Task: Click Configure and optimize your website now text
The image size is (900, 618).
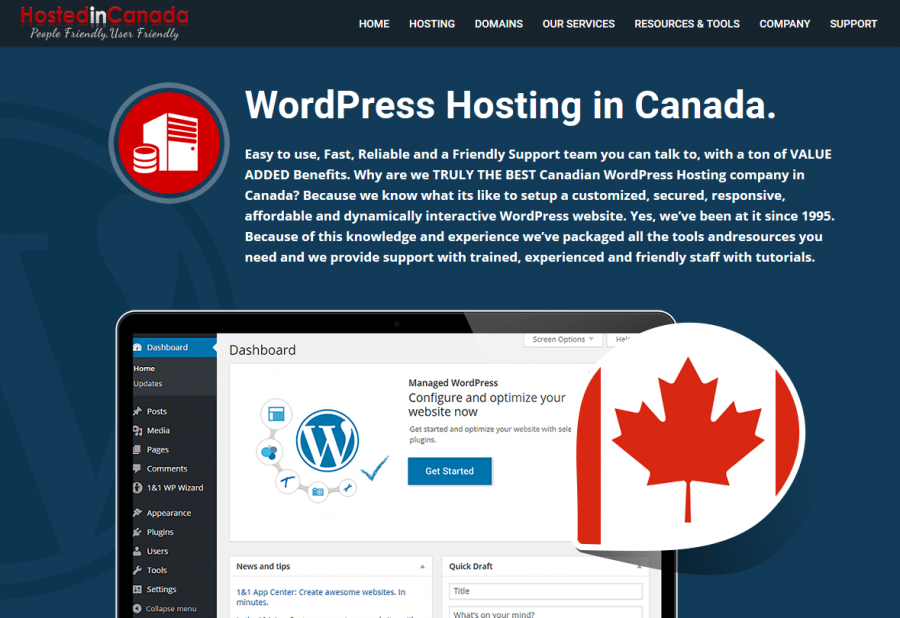Action: 487,405
